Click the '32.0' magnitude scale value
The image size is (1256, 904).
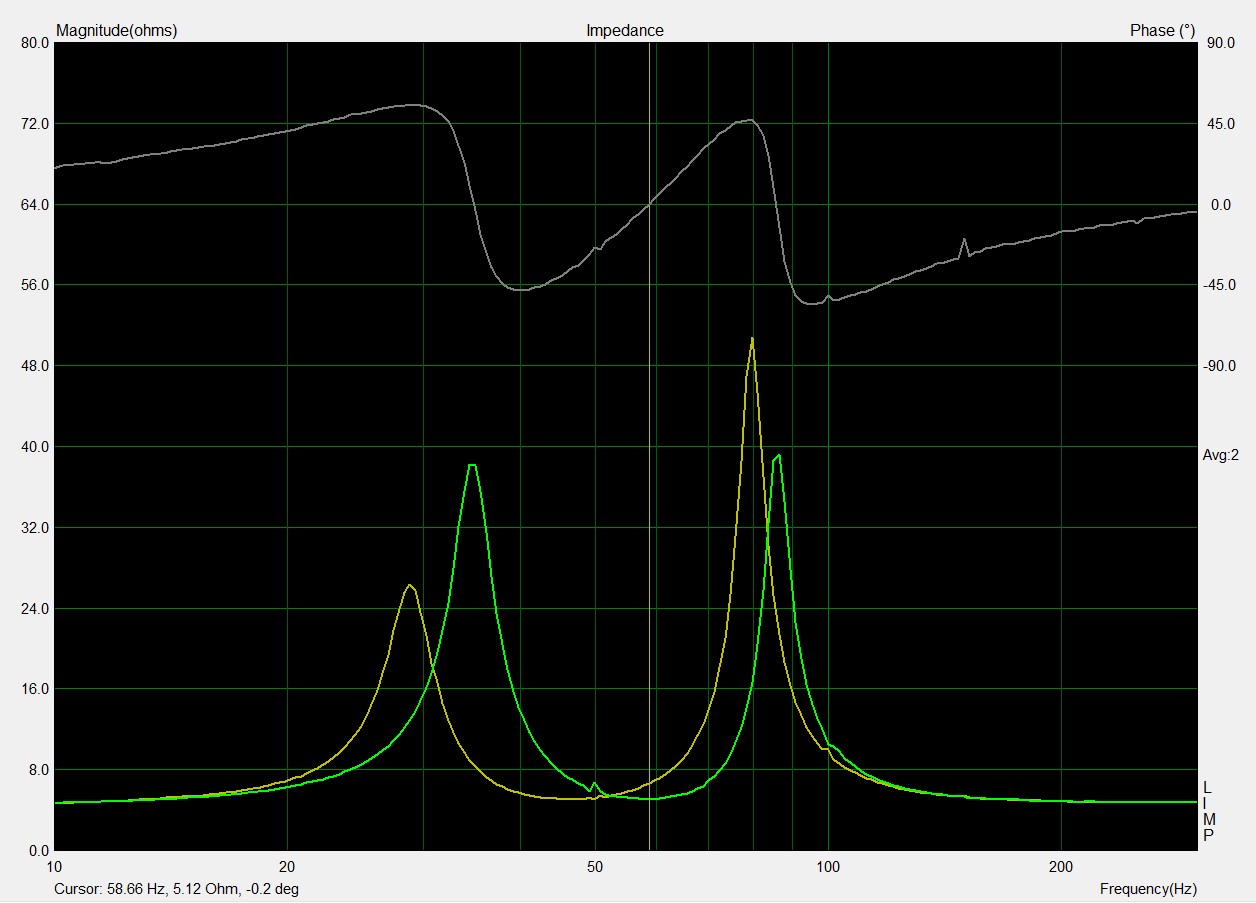34,528
